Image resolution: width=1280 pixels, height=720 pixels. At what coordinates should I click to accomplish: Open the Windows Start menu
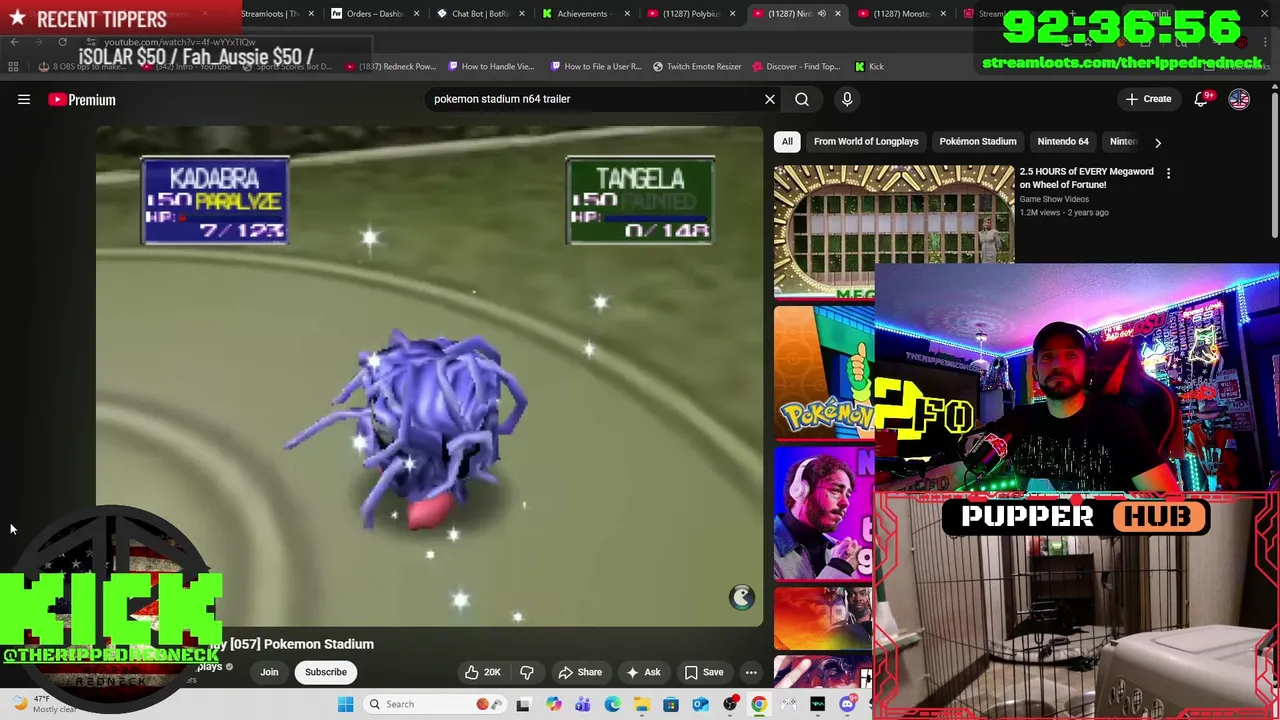[345, 704]
